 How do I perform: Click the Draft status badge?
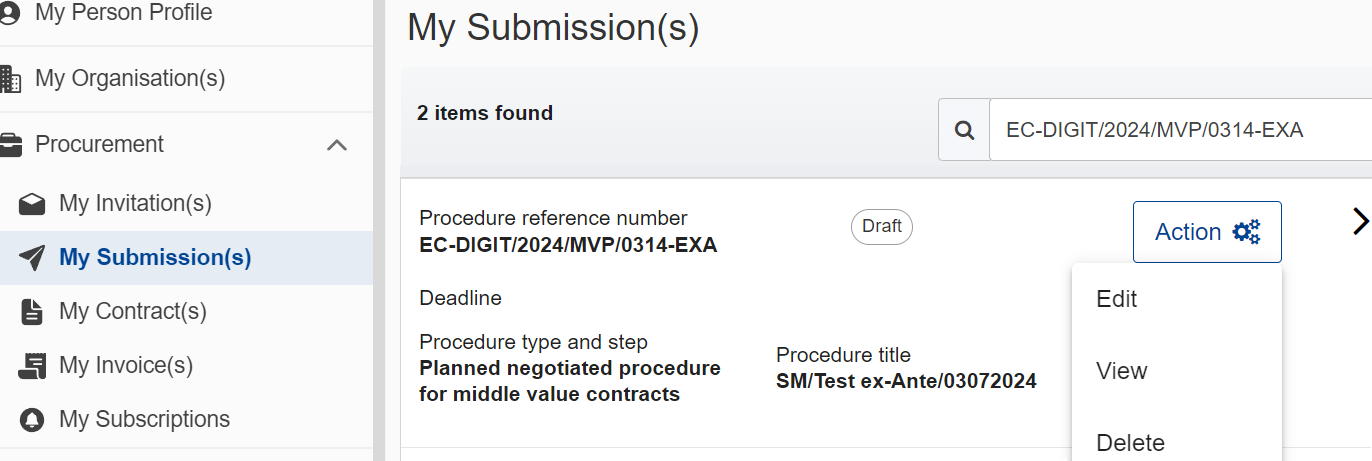point(882,227)
